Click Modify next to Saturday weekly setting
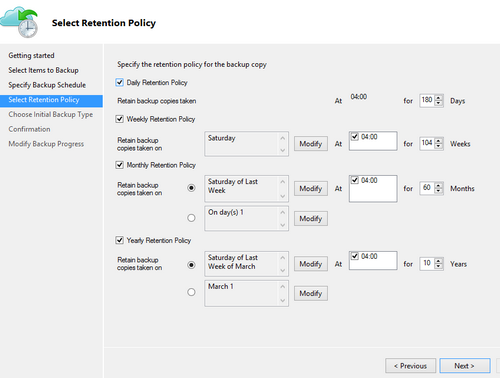Screen dimensions: 500x378 pos(311,144)
